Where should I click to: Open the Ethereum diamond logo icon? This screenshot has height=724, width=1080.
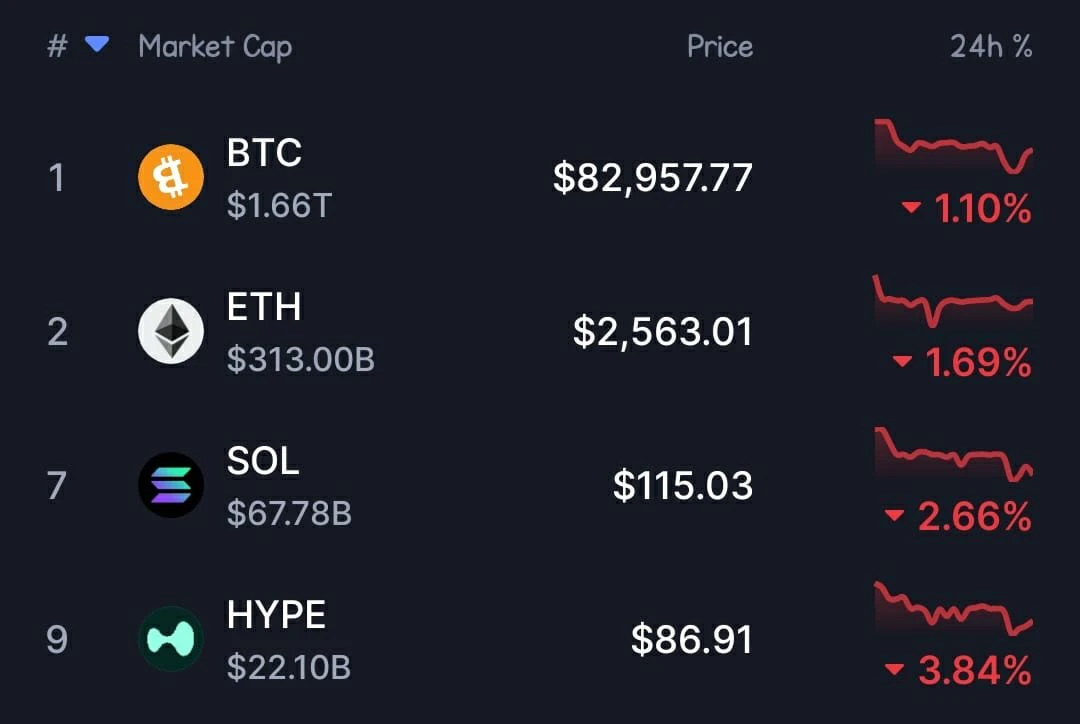[171, 331]
